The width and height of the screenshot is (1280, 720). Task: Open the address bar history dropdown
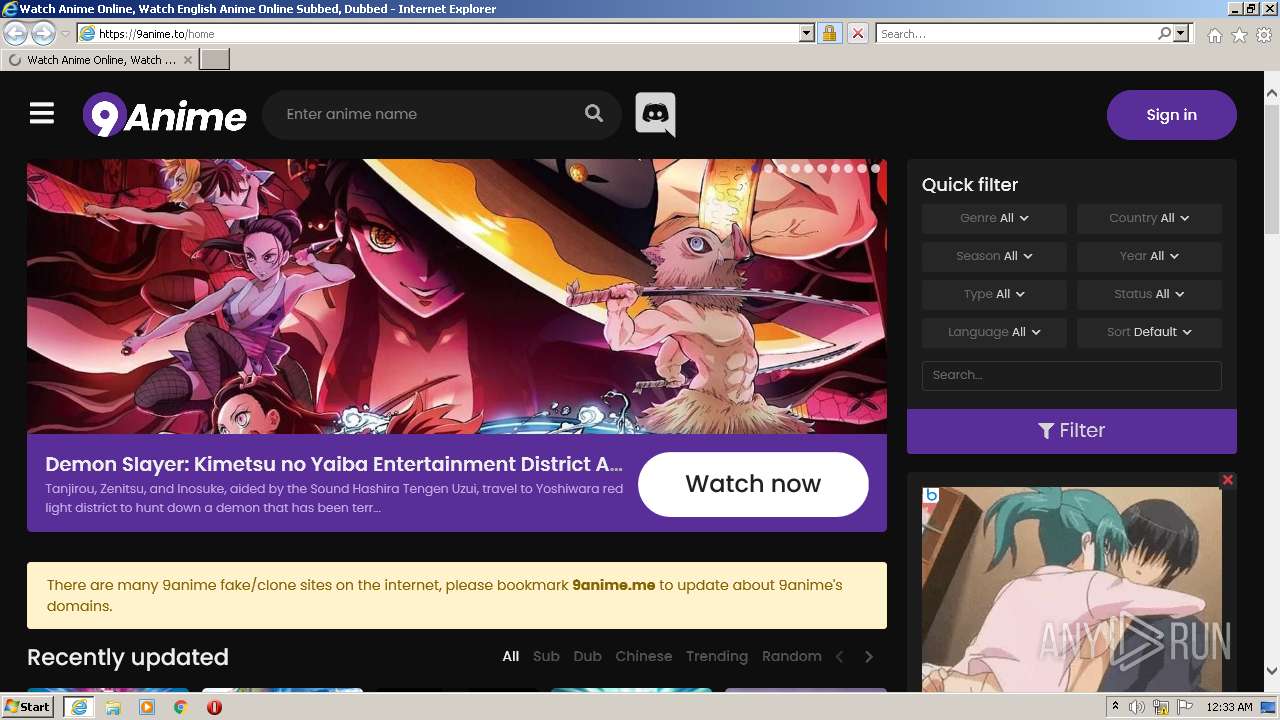point(807,33)
